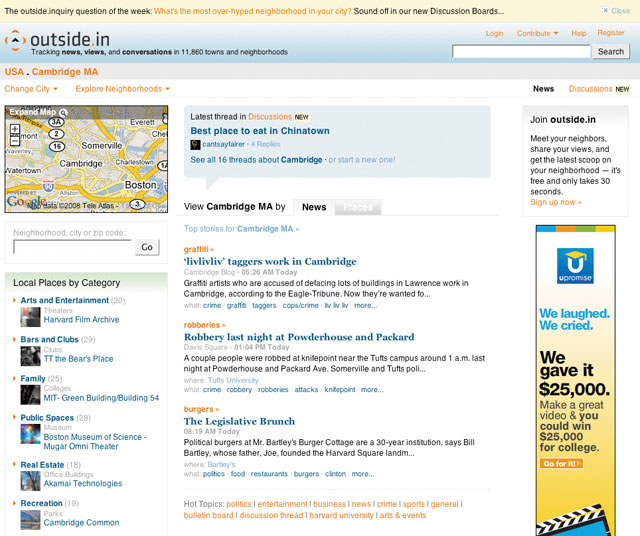640x536 pixels.
Task: Open the Cambridge Common place link
Action: point(81,523)
